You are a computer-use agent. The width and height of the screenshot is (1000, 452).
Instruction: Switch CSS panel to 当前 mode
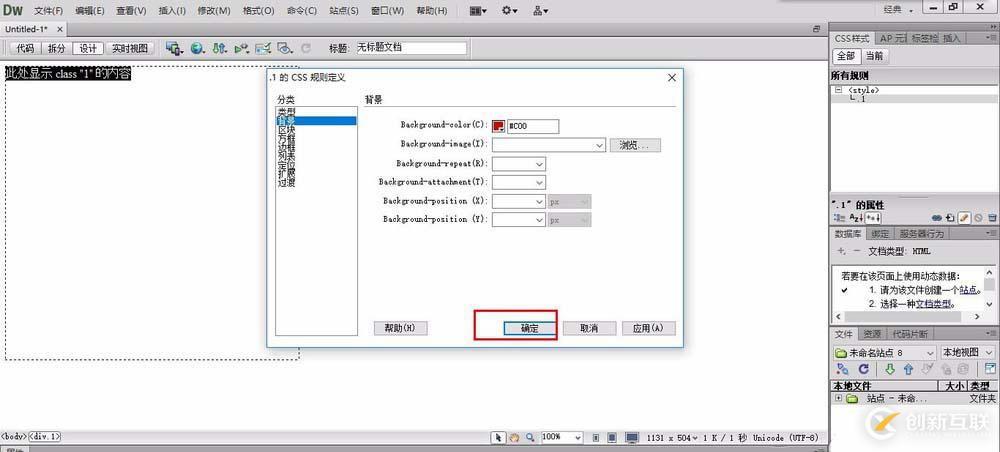tap(874, 56)
